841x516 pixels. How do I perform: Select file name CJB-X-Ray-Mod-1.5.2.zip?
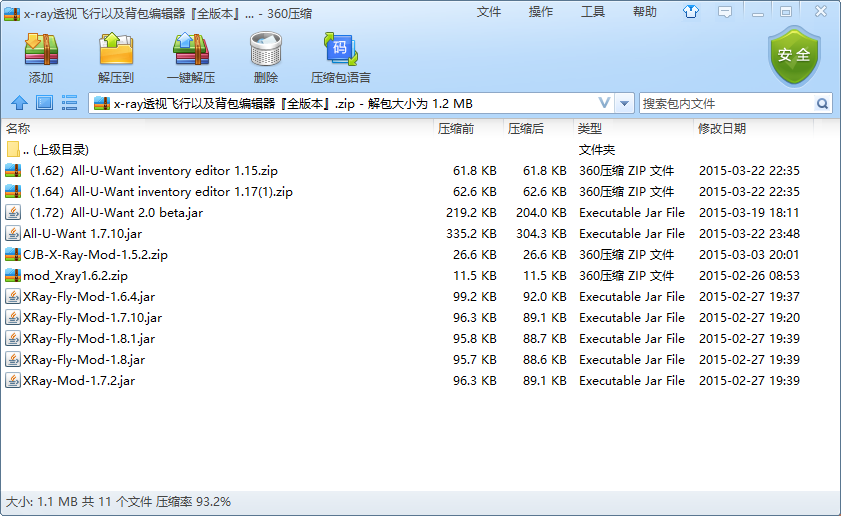[x=95, y=254]
